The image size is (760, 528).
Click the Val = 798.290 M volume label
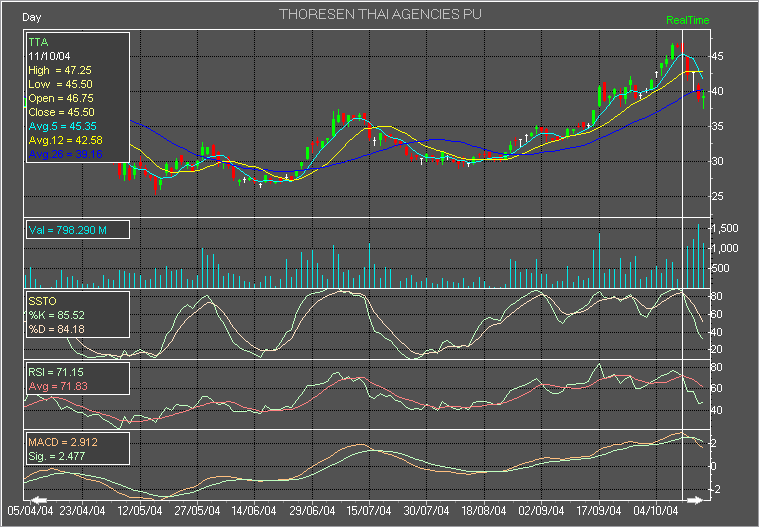coord(67,230)
